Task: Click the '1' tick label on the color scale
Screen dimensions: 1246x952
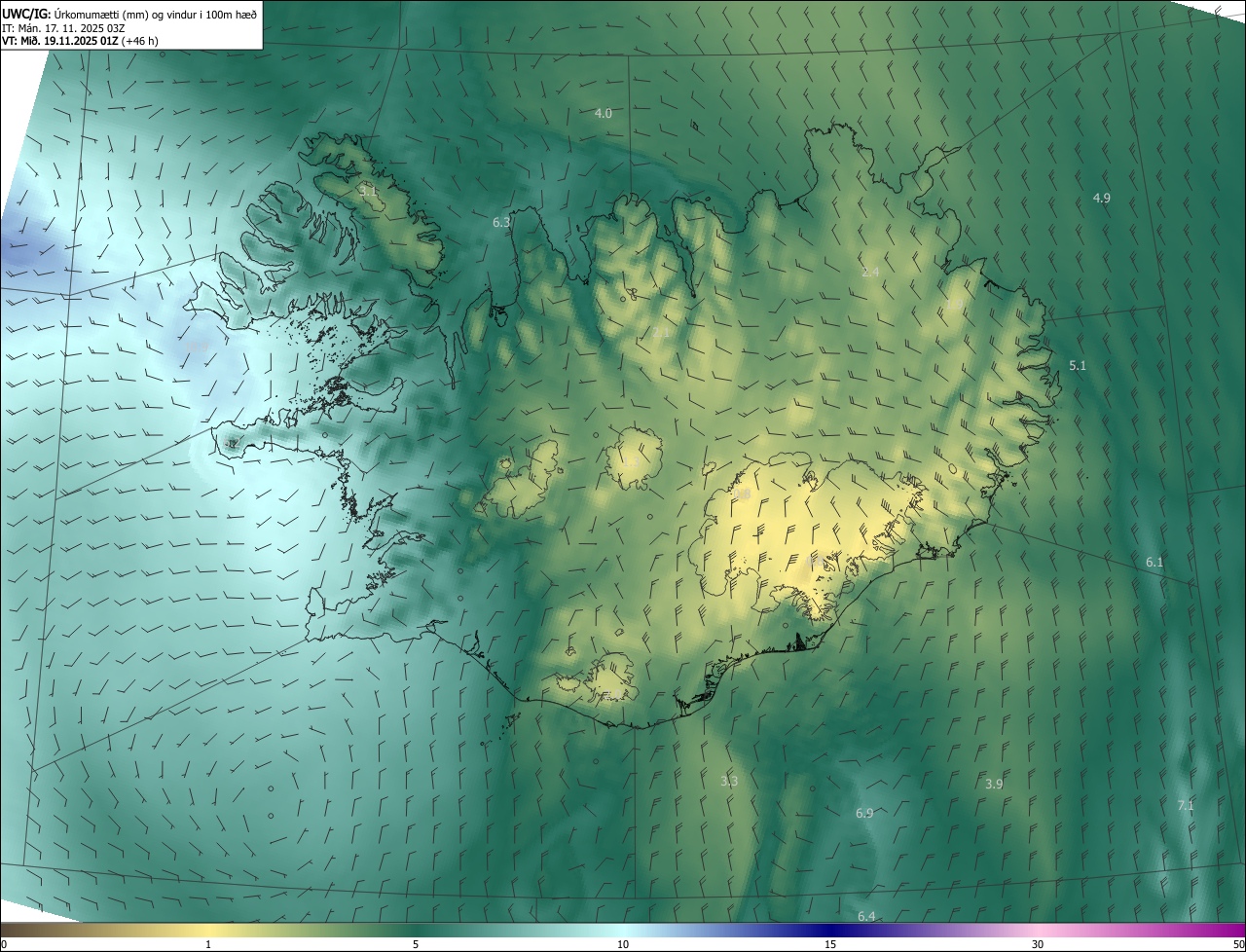Action: click(x=208, y=944)
